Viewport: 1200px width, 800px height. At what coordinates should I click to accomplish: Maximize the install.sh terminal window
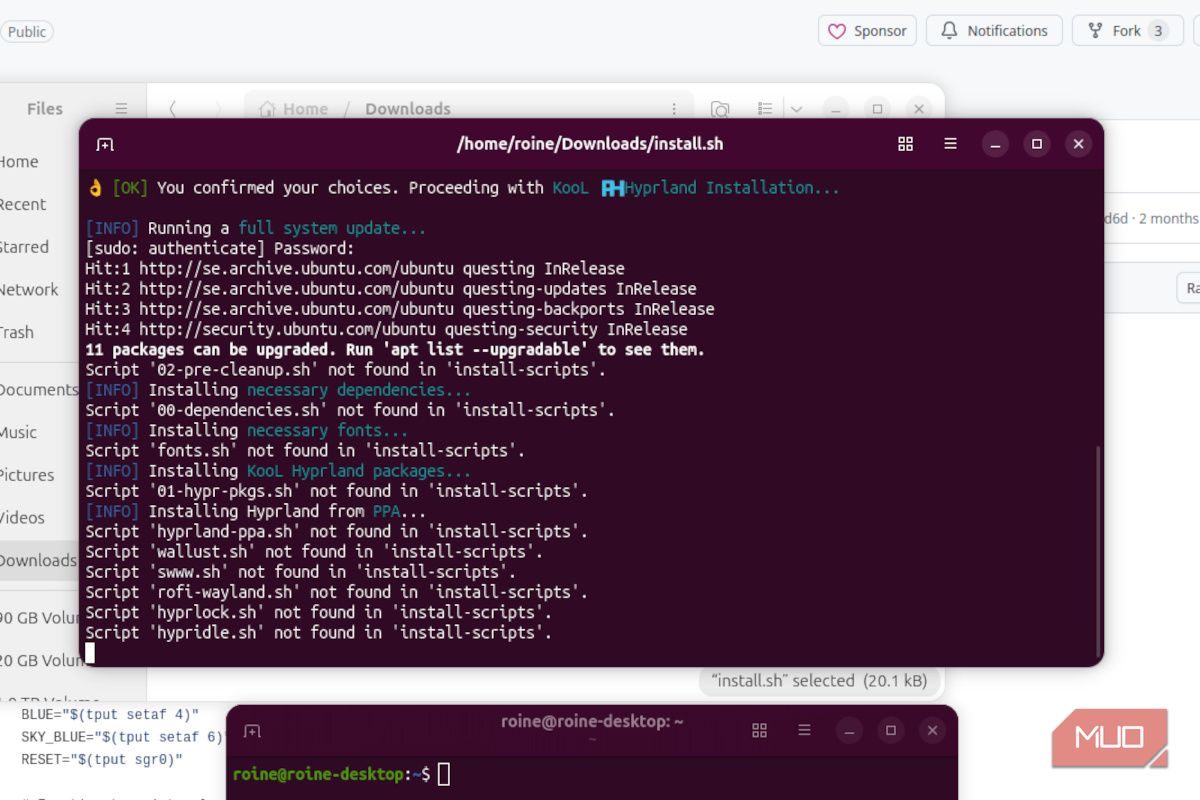click(1037, 144)
